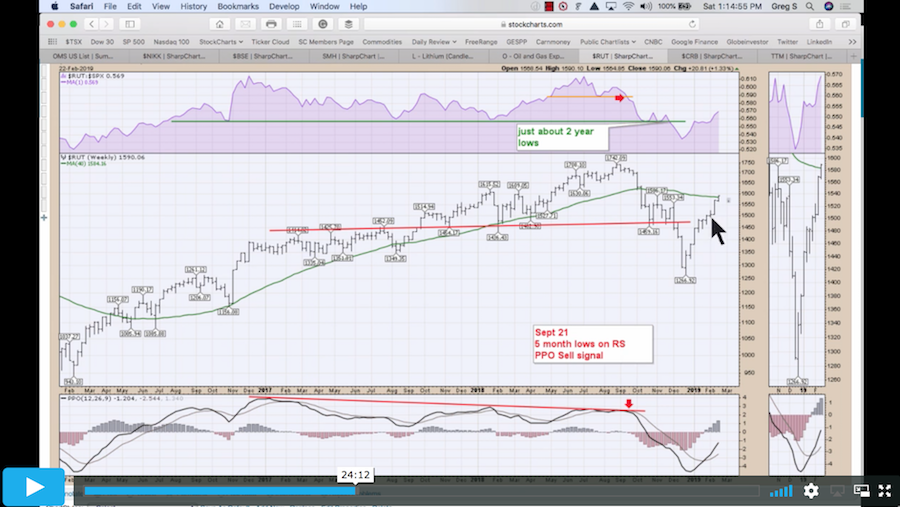Click the Mail toolbar icon
This screenshot has height=507, width=900.
246,24
